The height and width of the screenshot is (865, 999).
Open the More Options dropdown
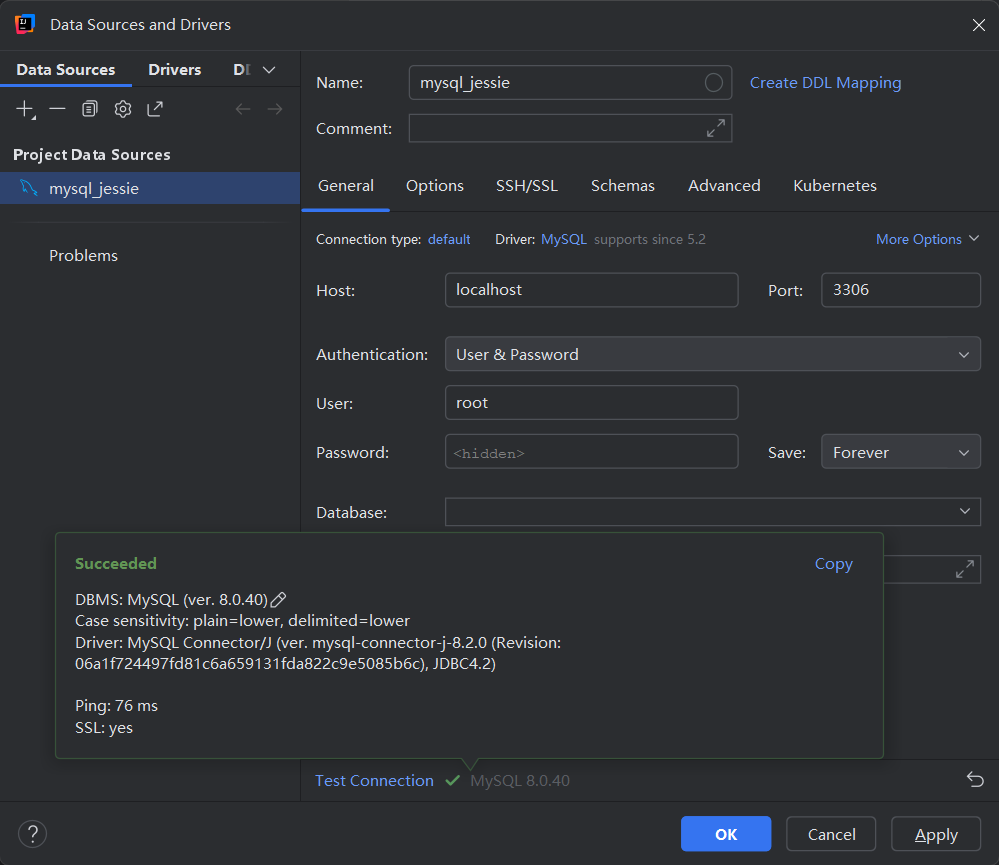tap(927, 239)
